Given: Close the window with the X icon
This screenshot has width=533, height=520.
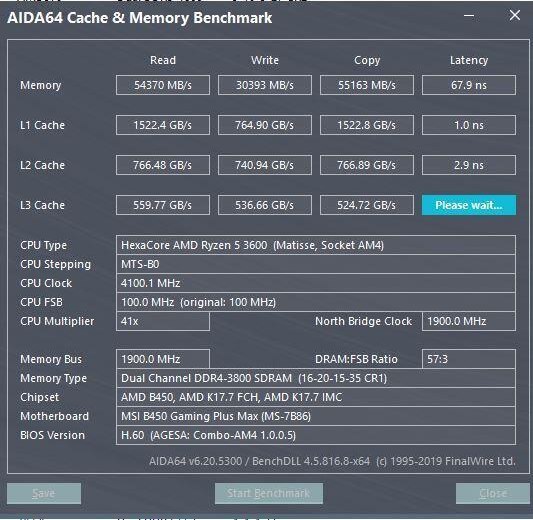Looking at the screenshot, I should click(x=515, y=15).
